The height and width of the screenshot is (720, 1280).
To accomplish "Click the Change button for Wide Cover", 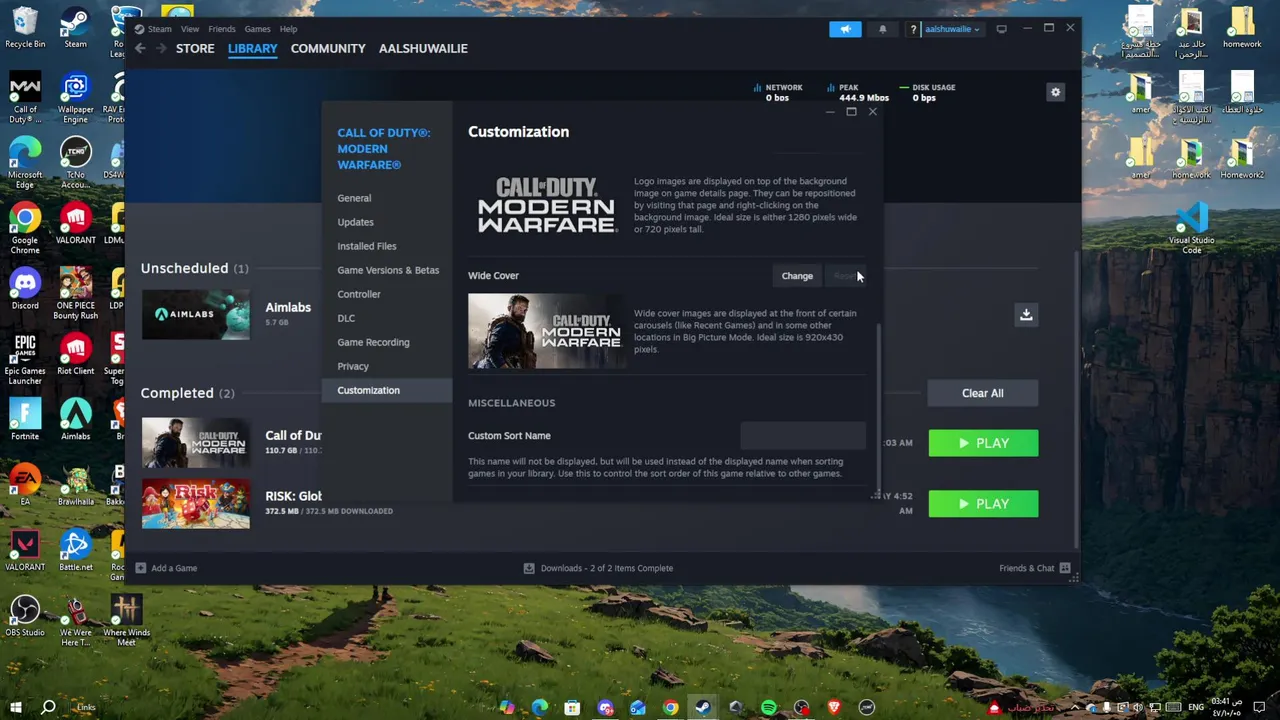I will (797, 276).
